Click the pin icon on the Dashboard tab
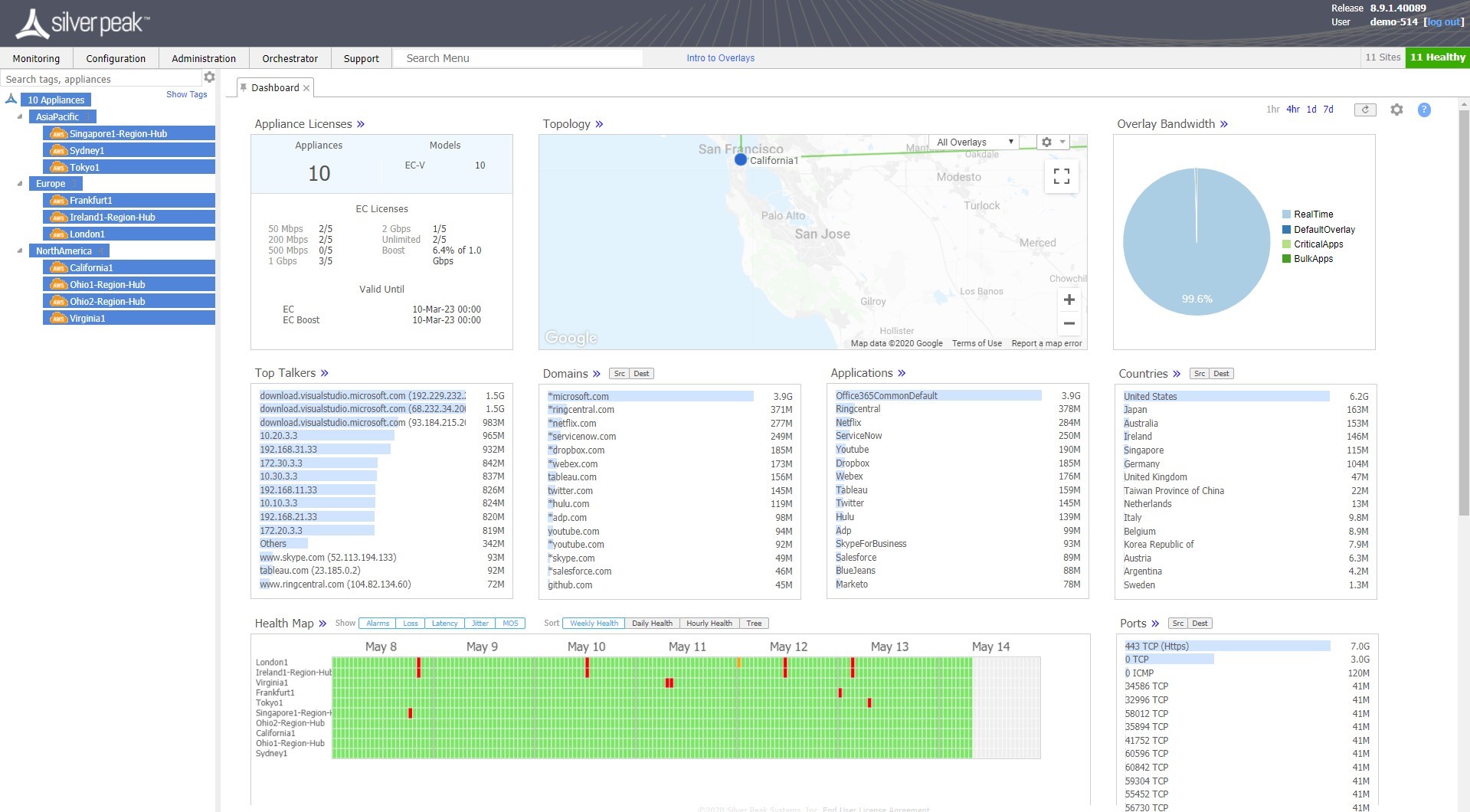This screenshot has height=812, width=1470. [x=244, y=87]
